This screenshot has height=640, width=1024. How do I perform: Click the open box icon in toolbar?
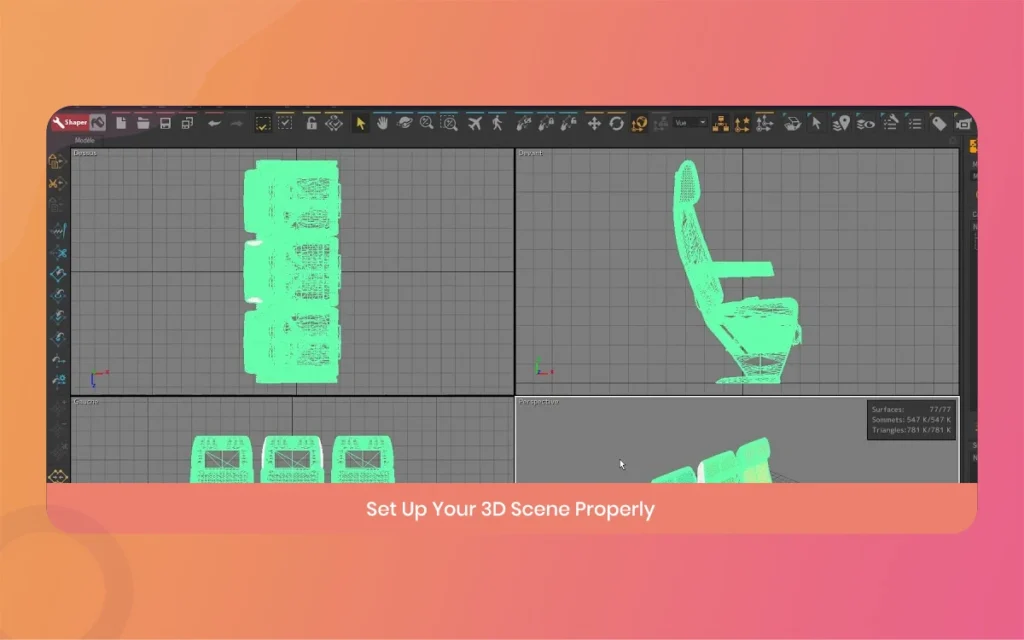tap(792, 123)
